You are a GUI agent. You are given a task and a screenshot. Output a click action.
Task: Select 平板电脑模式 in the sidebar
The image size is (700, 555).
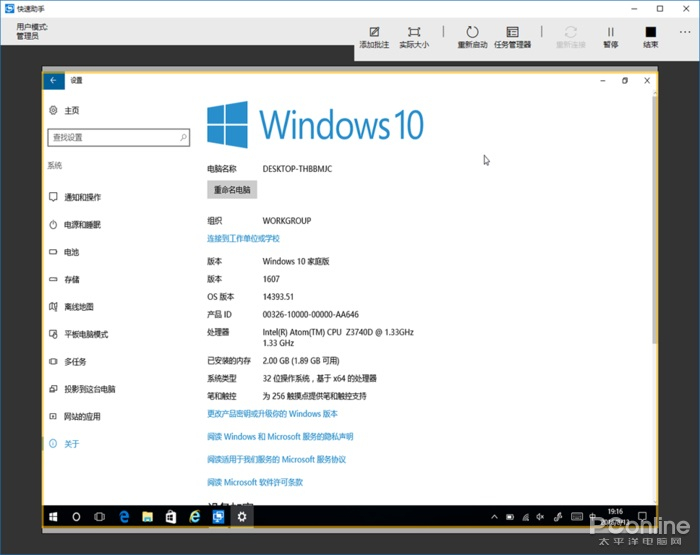pyautogui.click(x=86, y=334)
